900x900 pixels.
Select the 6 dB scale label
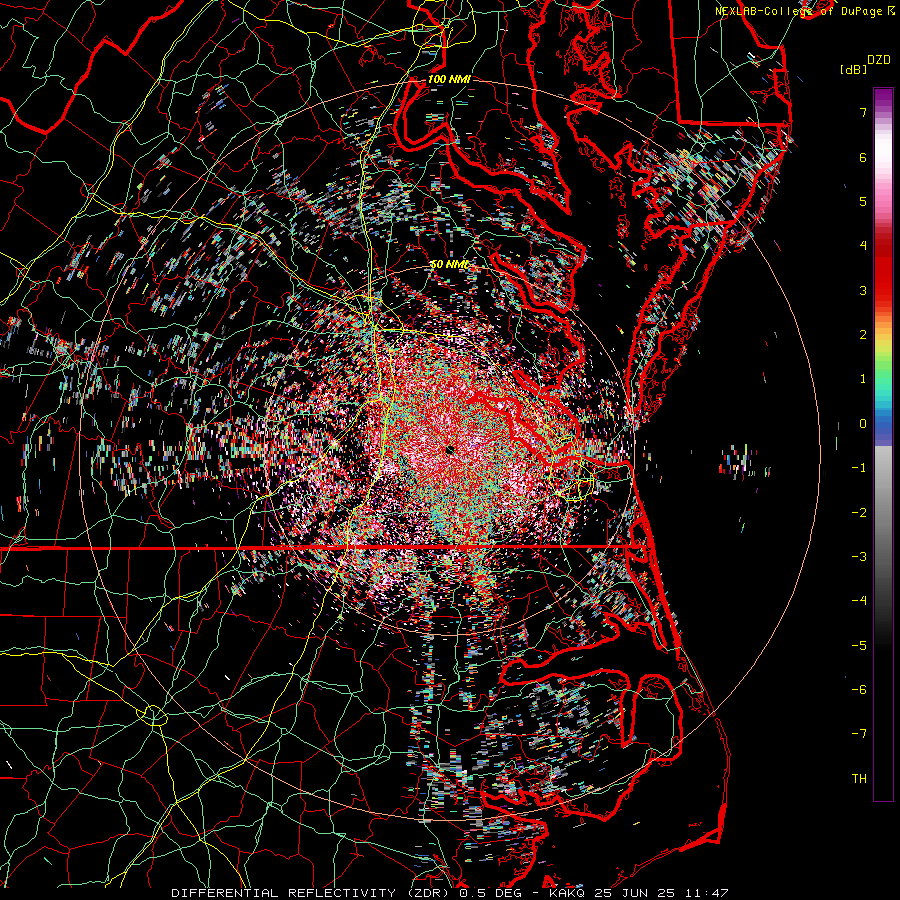pyautogui.click(x=863, y=157)
